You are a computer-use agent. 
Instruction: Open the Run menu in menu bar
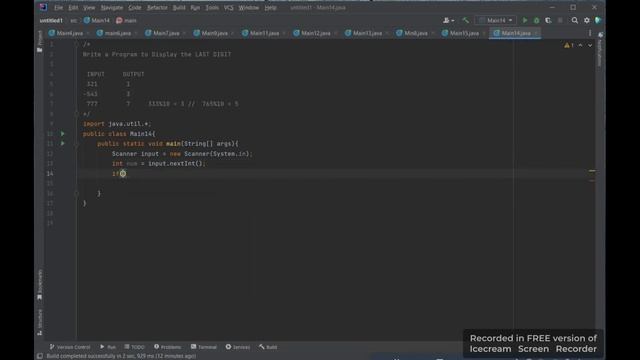(x=195, y=7)
